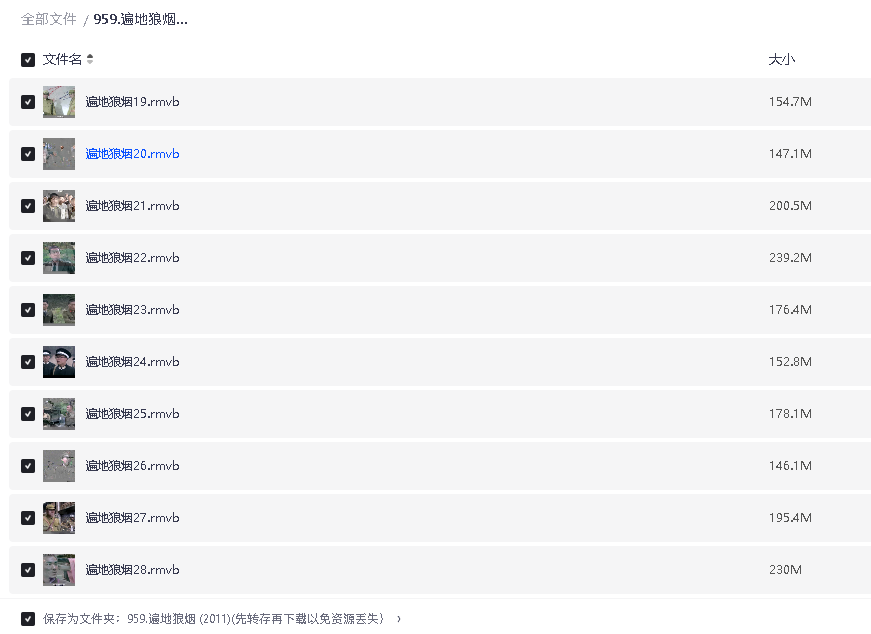Click the 遍地狼烟26.rmvb row size 146.1M
Image resolution: width=871 pixels, height=634 pixels.
(790, 466)
